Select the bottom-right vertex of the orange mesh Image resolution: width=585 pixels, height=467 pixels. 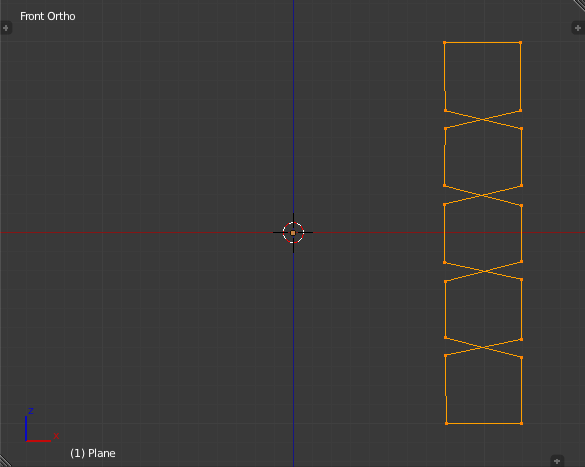pyautogui.click(x=521, y=423)
